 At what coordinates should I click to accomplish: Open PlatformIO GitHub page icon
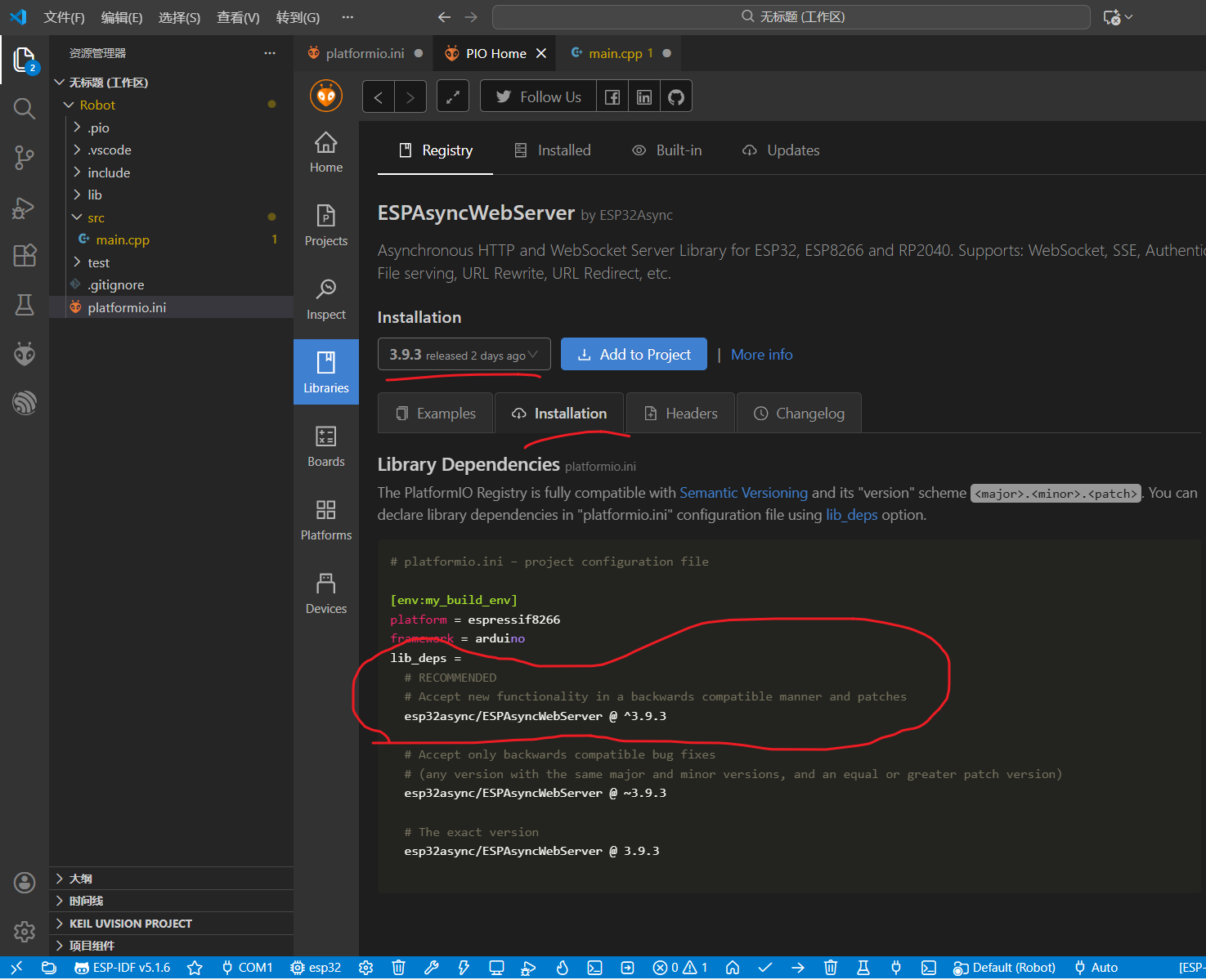[676, 96]
